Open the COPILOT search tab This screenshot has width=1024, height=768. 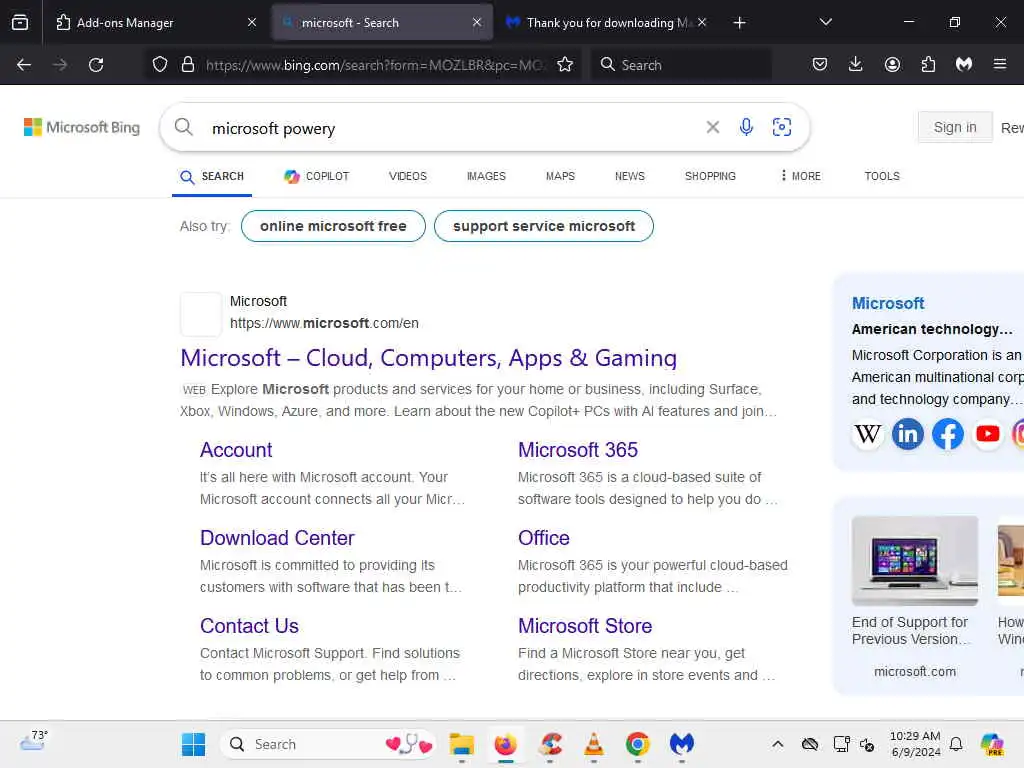[x=317, y=176]
